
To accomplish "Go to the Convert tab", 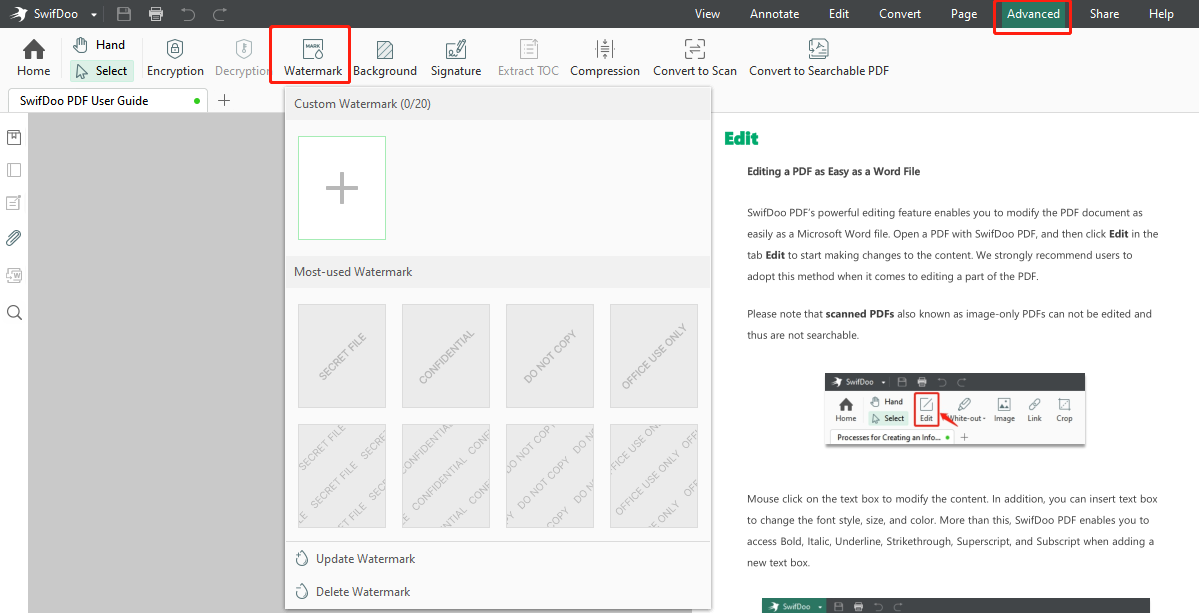I will point(900,14).
